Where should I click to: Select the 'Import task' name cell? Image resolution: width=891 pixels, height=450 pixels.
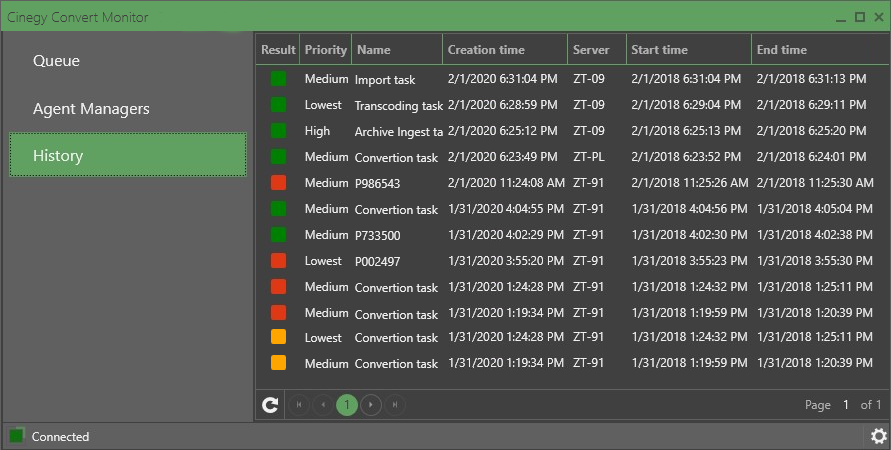(x=385, y=80)
